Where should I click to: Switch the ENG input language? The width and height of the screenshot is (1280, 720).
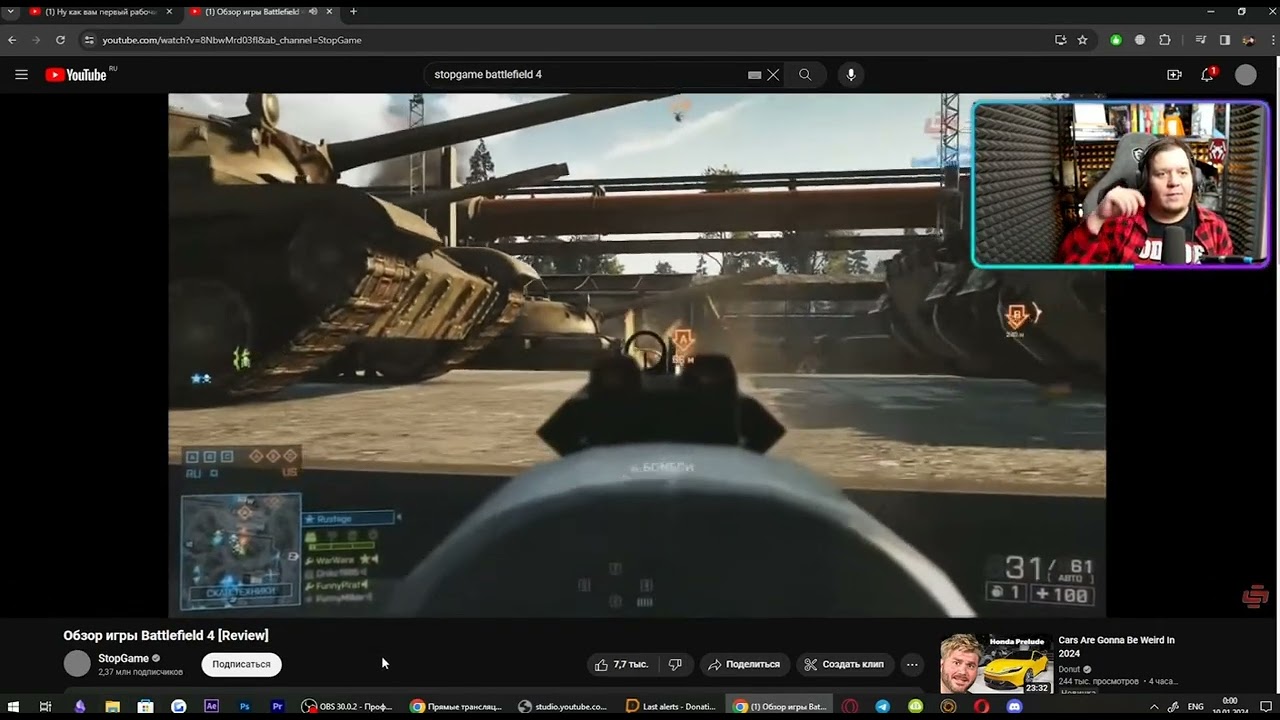1195,706
